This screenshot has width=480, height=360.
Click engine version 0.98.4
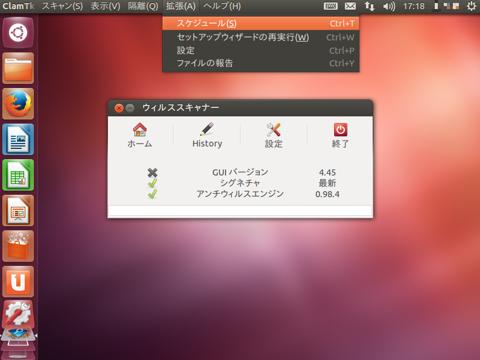click(x=327, y=194)
